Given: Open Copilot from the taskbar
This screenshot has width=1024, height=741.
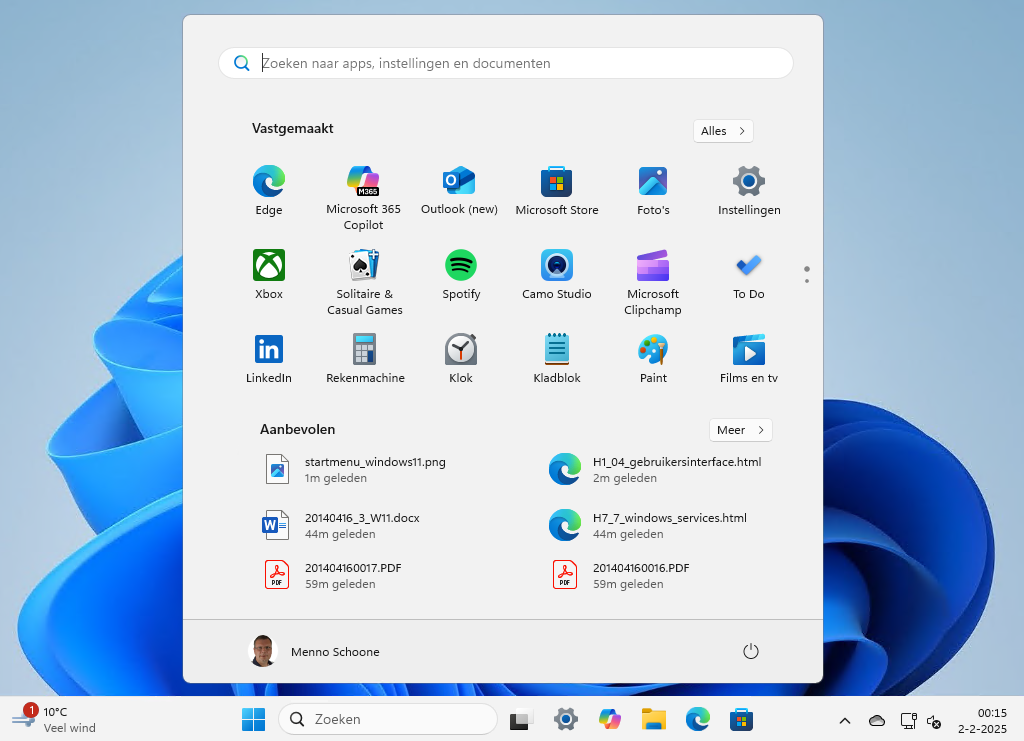Looking at the screenshot, I should [610, 719].
